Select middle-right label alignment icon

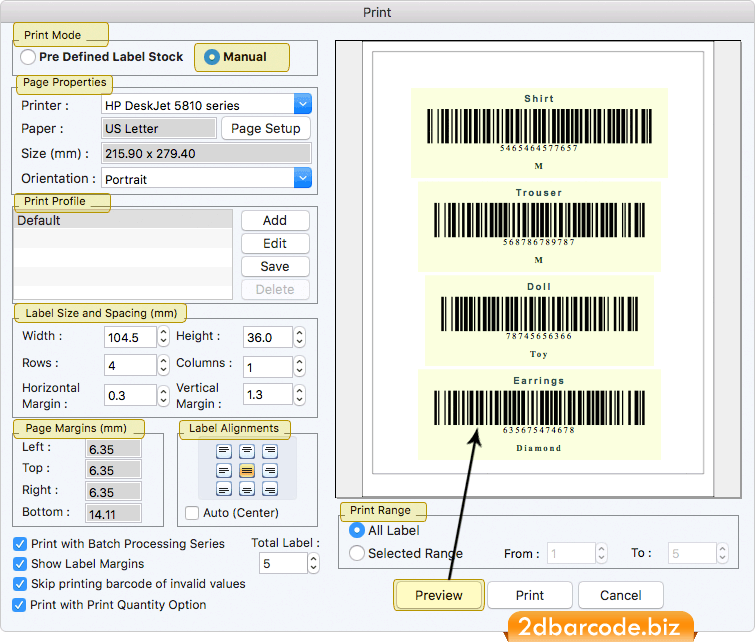click(x=270, y=471)
